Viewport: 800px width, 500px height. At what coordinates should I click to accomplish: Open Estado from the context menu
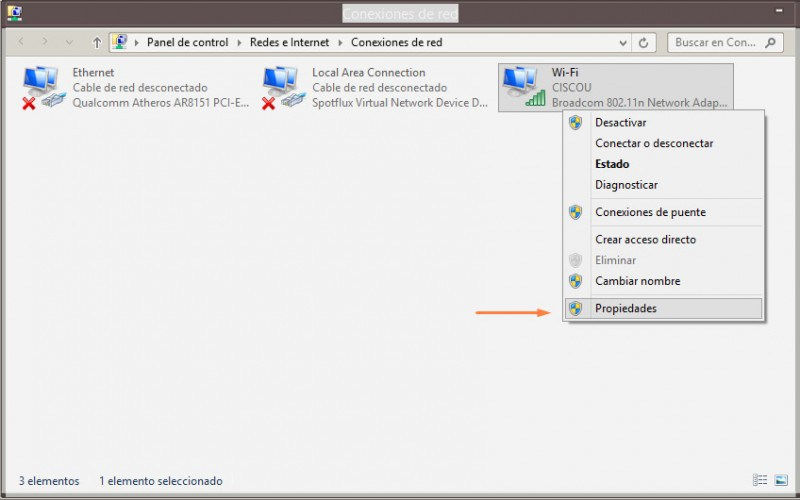[664, 164]
